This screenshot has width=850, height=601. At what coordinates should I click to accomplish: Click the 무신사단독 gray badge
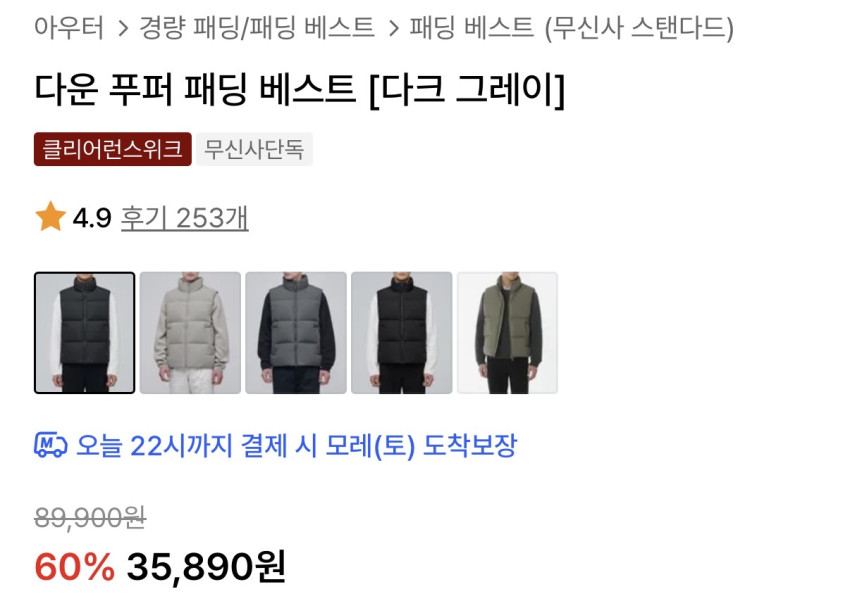pyautogui.click(x=254, y=149)
